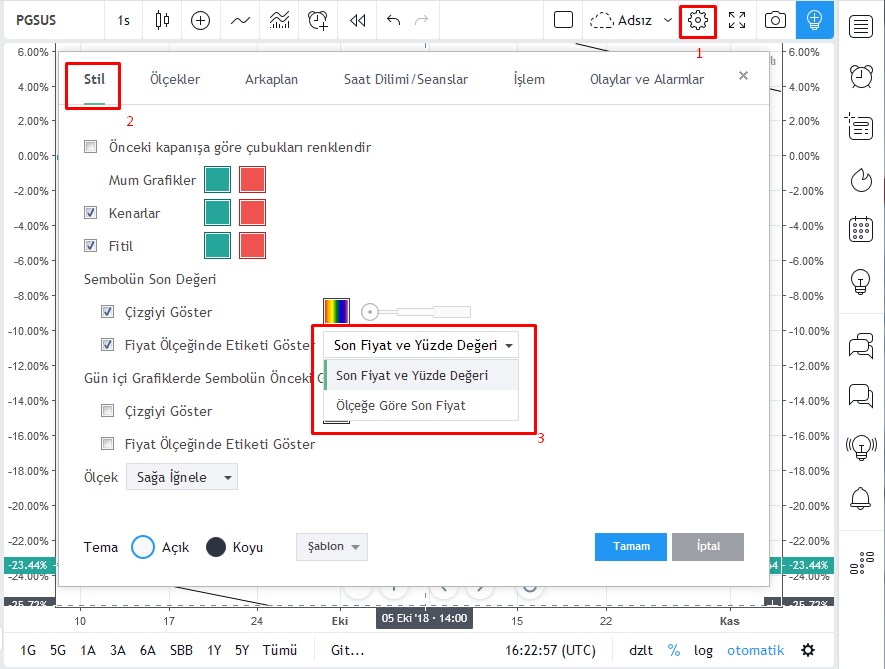Toggle percent scale with the % button
The height and width of the screenshot is (669, 885).
[x=674, y=650]
